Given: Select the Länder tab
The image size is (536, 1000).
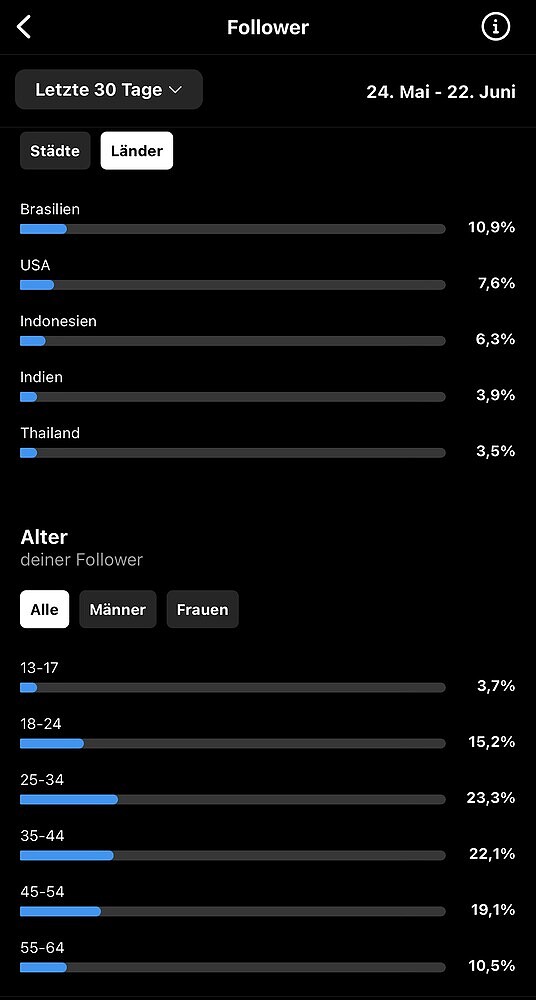Looking at the screenshot, I should pyautogui.click(x=137, y=151).
